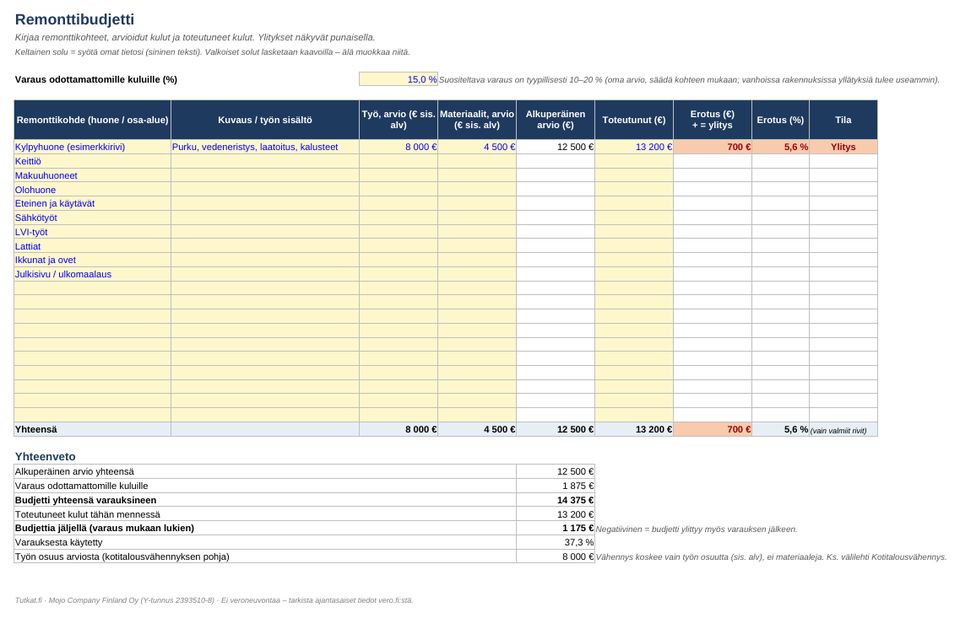The height and width of the screenshot is (618, 960).
Task: Select the 'Olohuone' cell
Action: coord(92,189)
